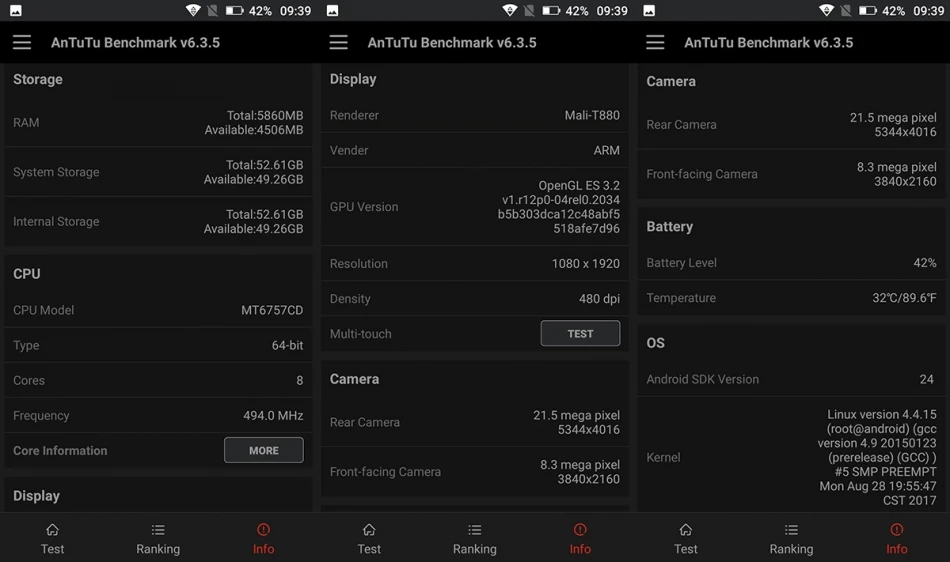Viewport: 950px width, 562px height.
Task: Open hamburger menu in middle screen
Action: point(339,42)
